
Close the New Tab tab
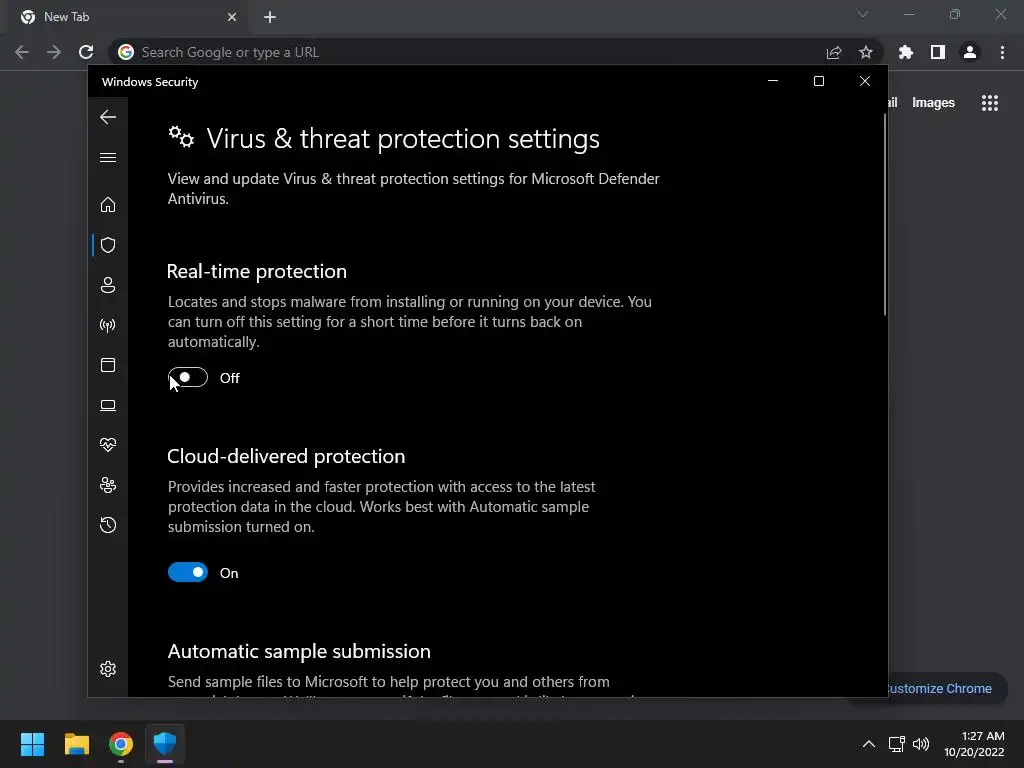tap(232, 17)
